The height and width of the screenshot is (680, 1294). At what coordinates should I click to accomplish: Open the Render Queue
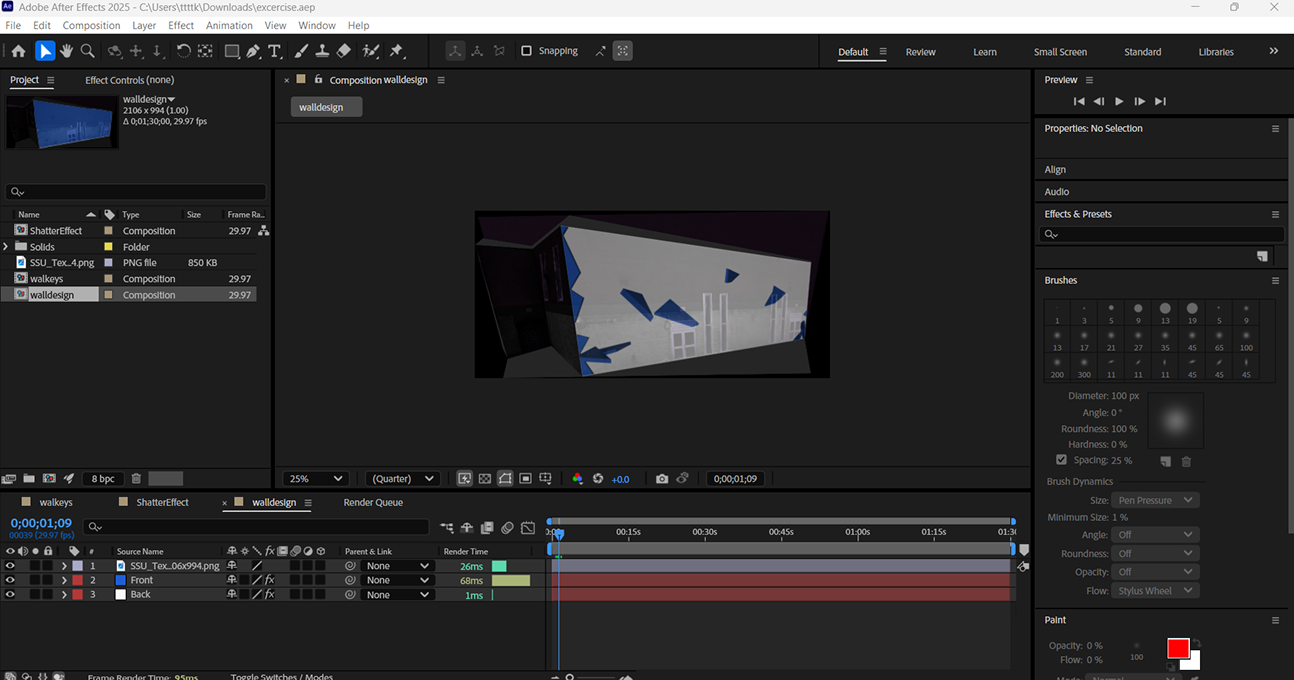coord(372,501)
